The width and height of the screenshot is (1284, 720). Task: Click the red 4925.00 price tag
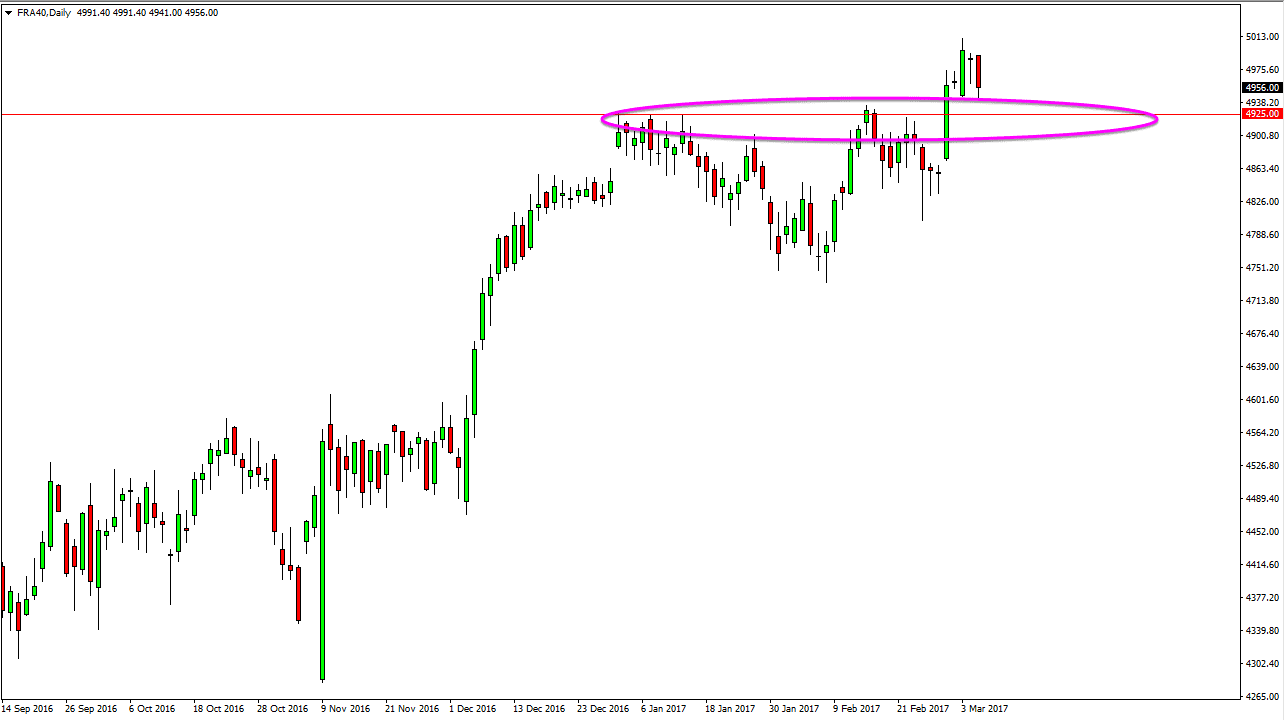click(x=1263, y=114)
